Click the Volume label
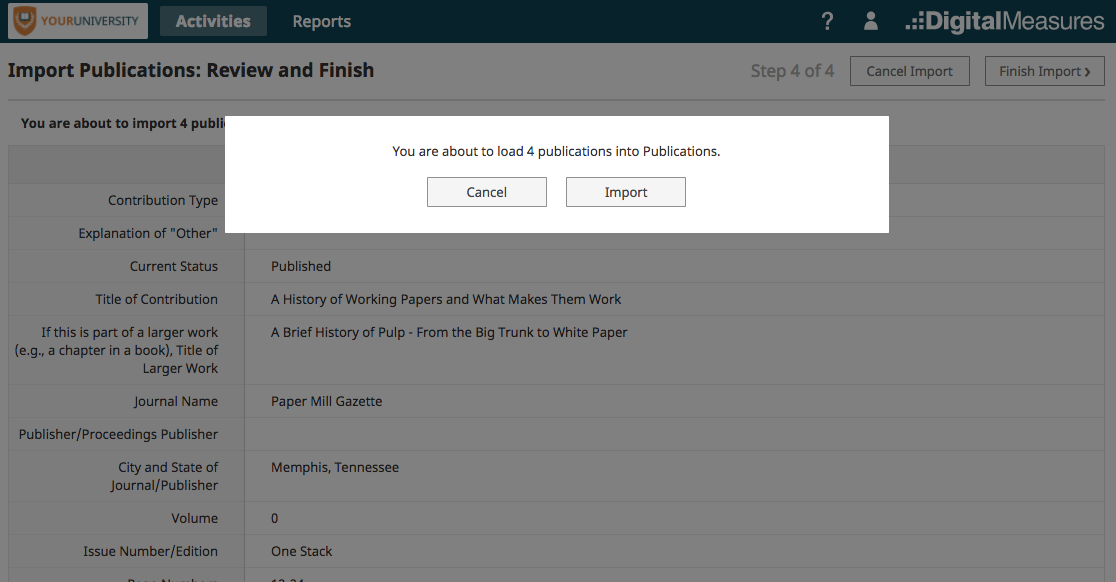The image size is (1116, 582). coord(194,519)
